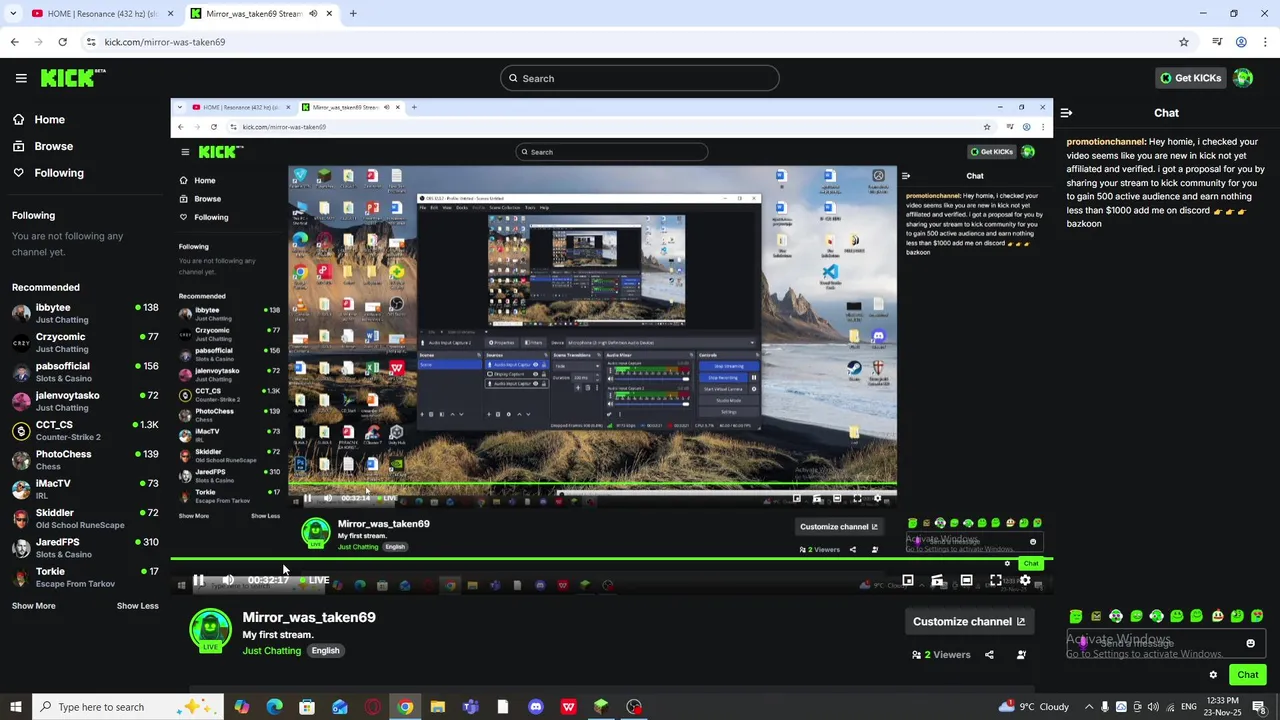Open Windows Start menu
This screenshot has height=720, width=1280.
tap(15, 707)
